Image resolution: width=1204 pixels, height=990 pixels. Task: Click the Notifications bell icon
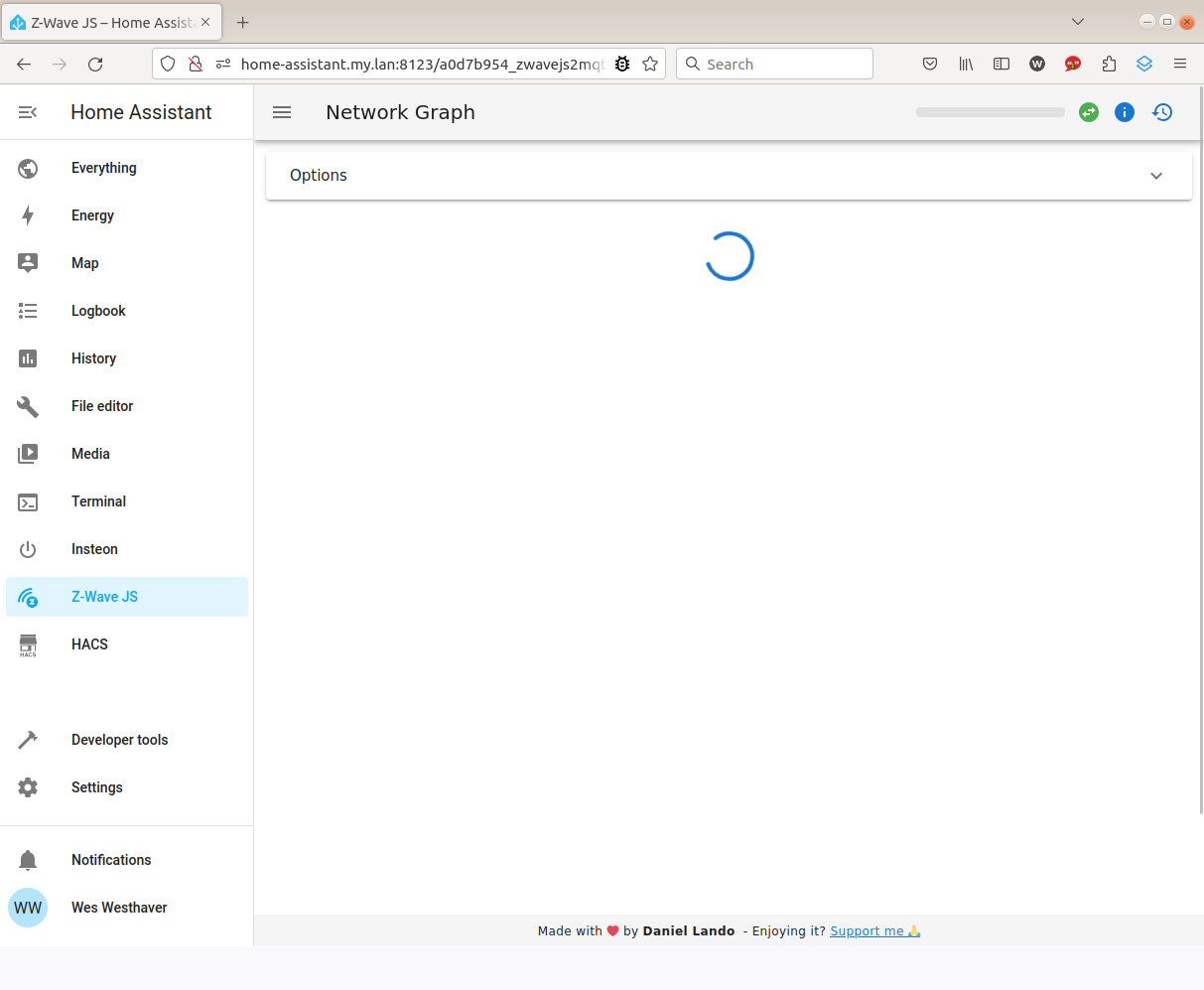click(x=28, y=860)
